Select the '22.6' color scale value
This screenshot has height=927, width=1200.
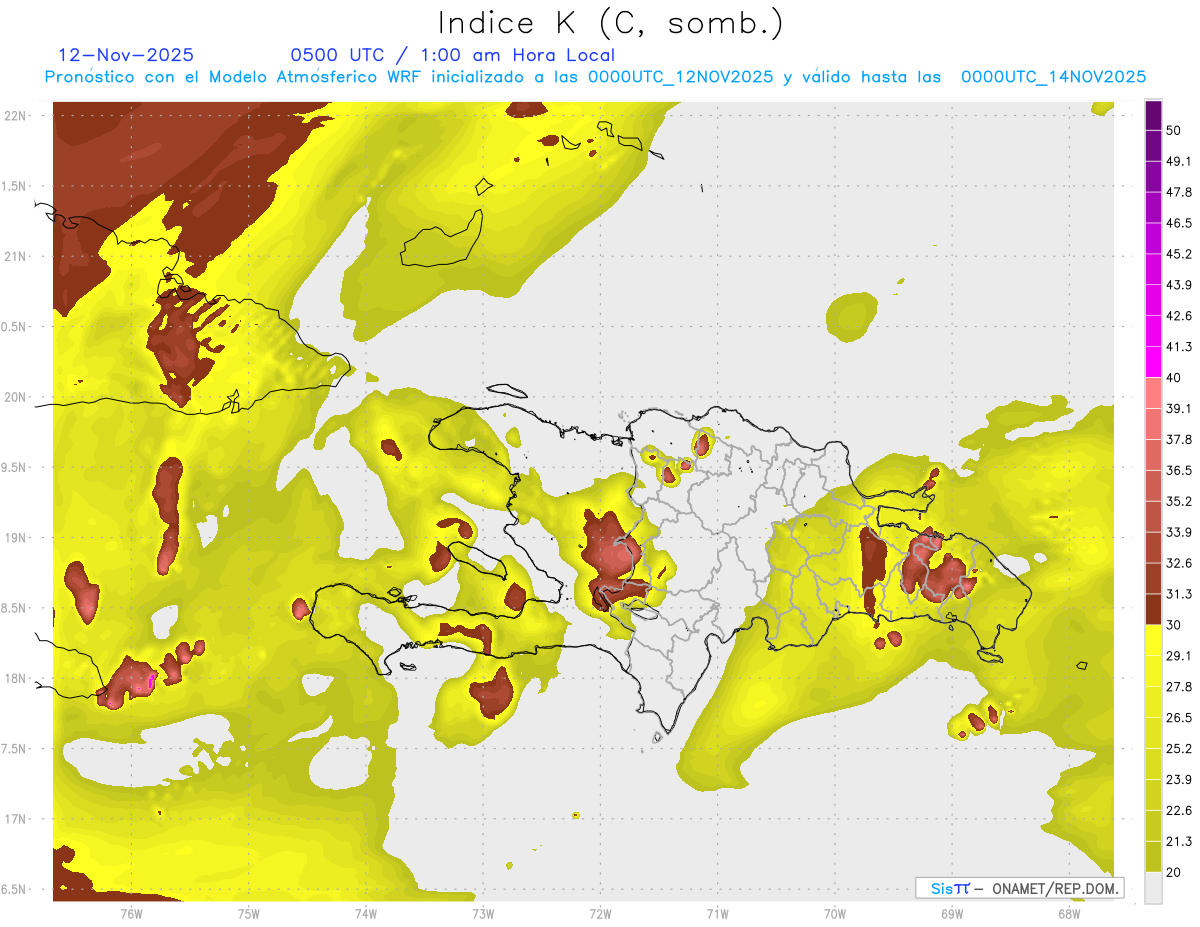(x=1179, y=810)
